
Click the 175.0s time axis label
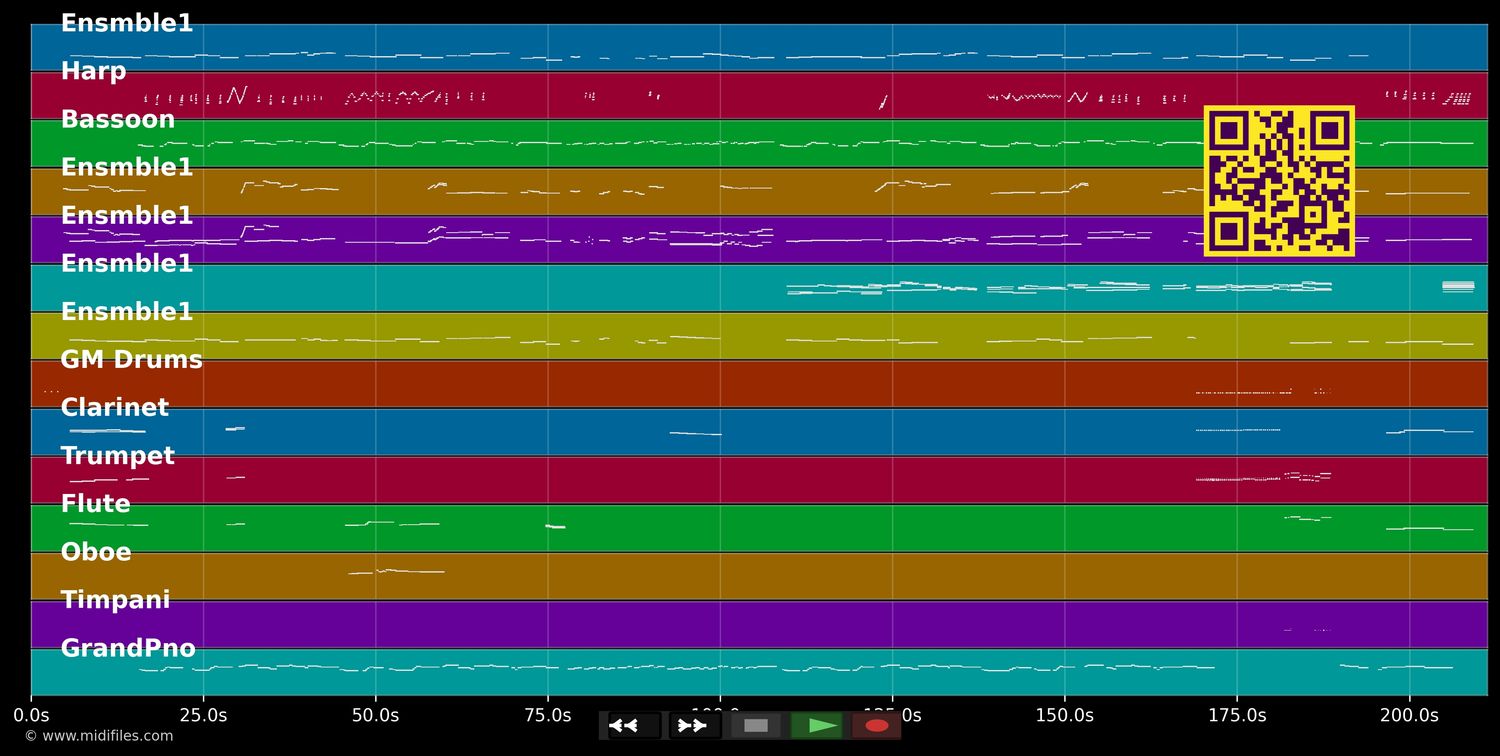(1237, 716)
